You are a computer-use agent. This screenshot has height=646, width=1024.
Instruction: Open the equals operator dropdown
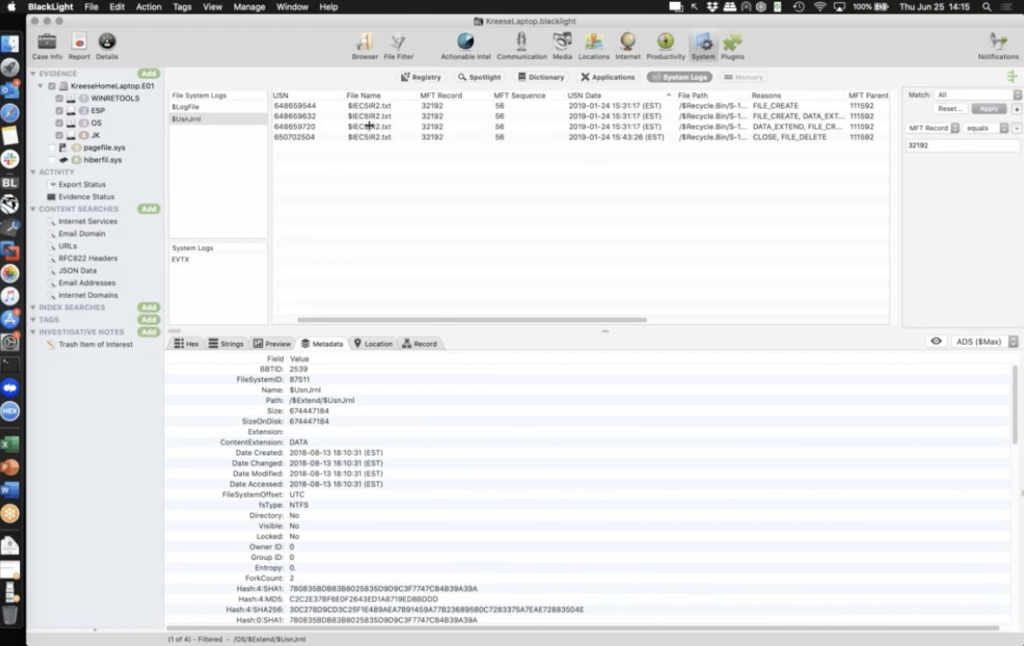(x=986, y=128)
